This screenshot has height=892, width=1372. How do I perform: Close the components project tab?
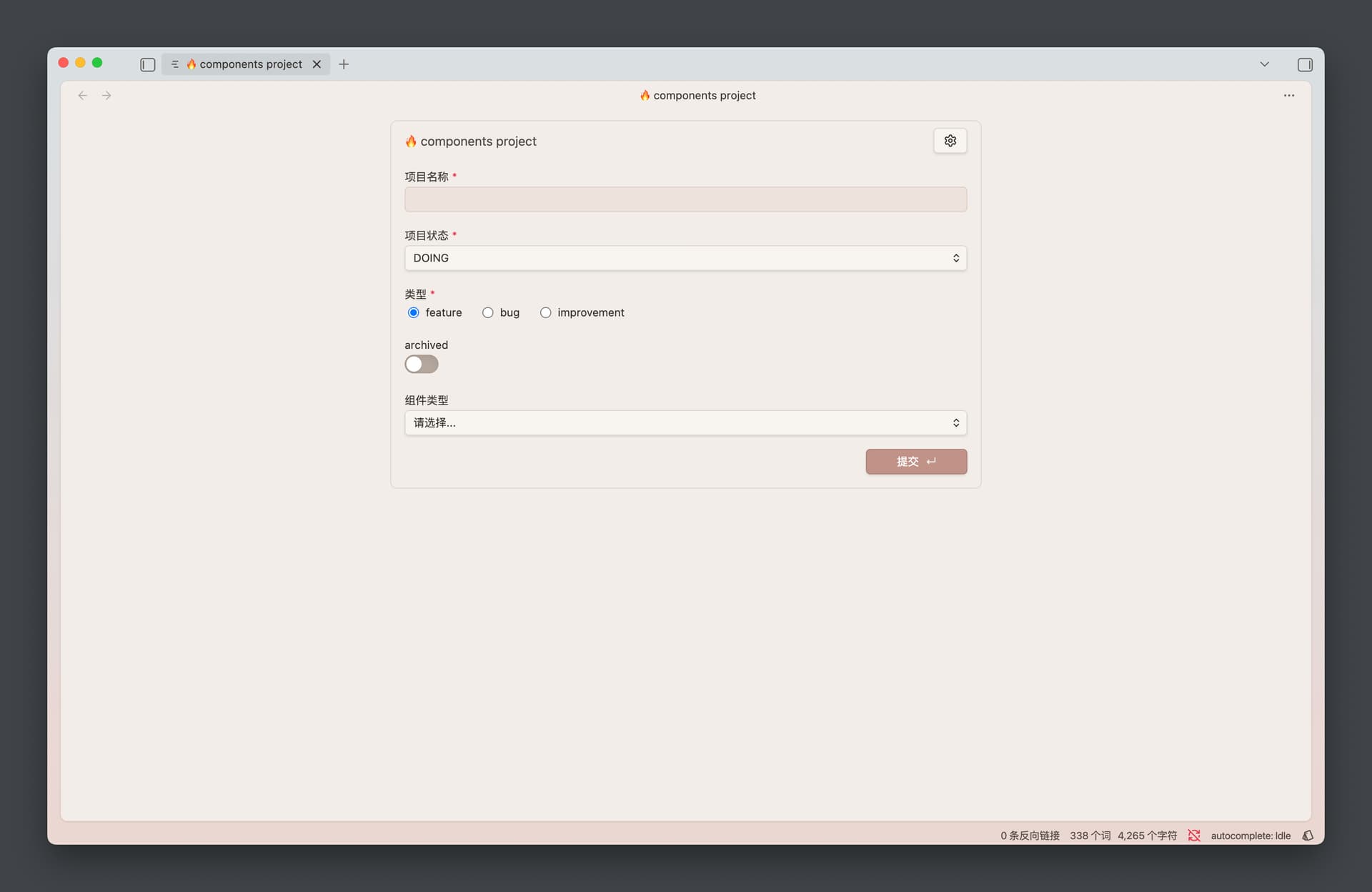click(x=317, y=64)
